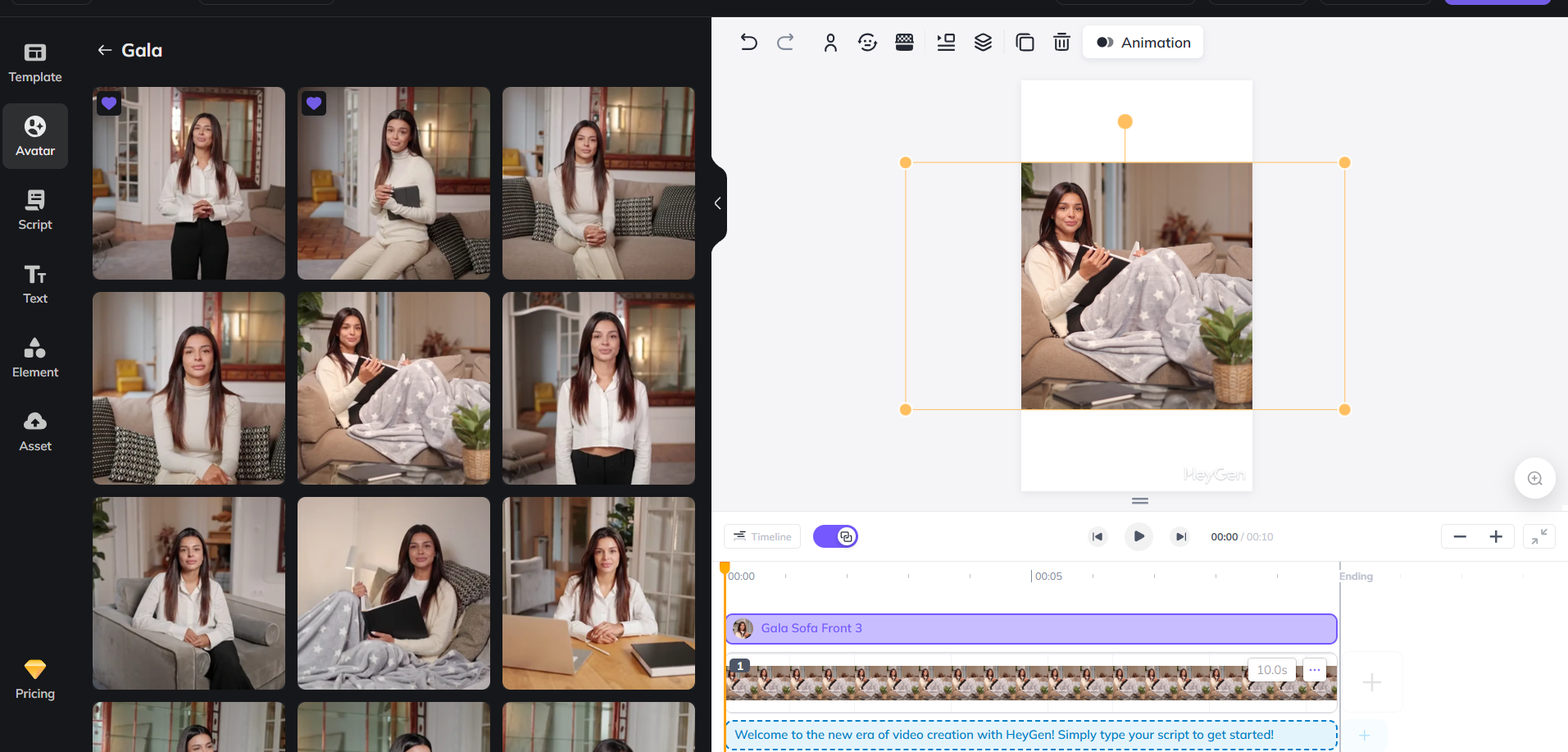Unfavorite the first Gala avatar heart

(x=109, y=103)
